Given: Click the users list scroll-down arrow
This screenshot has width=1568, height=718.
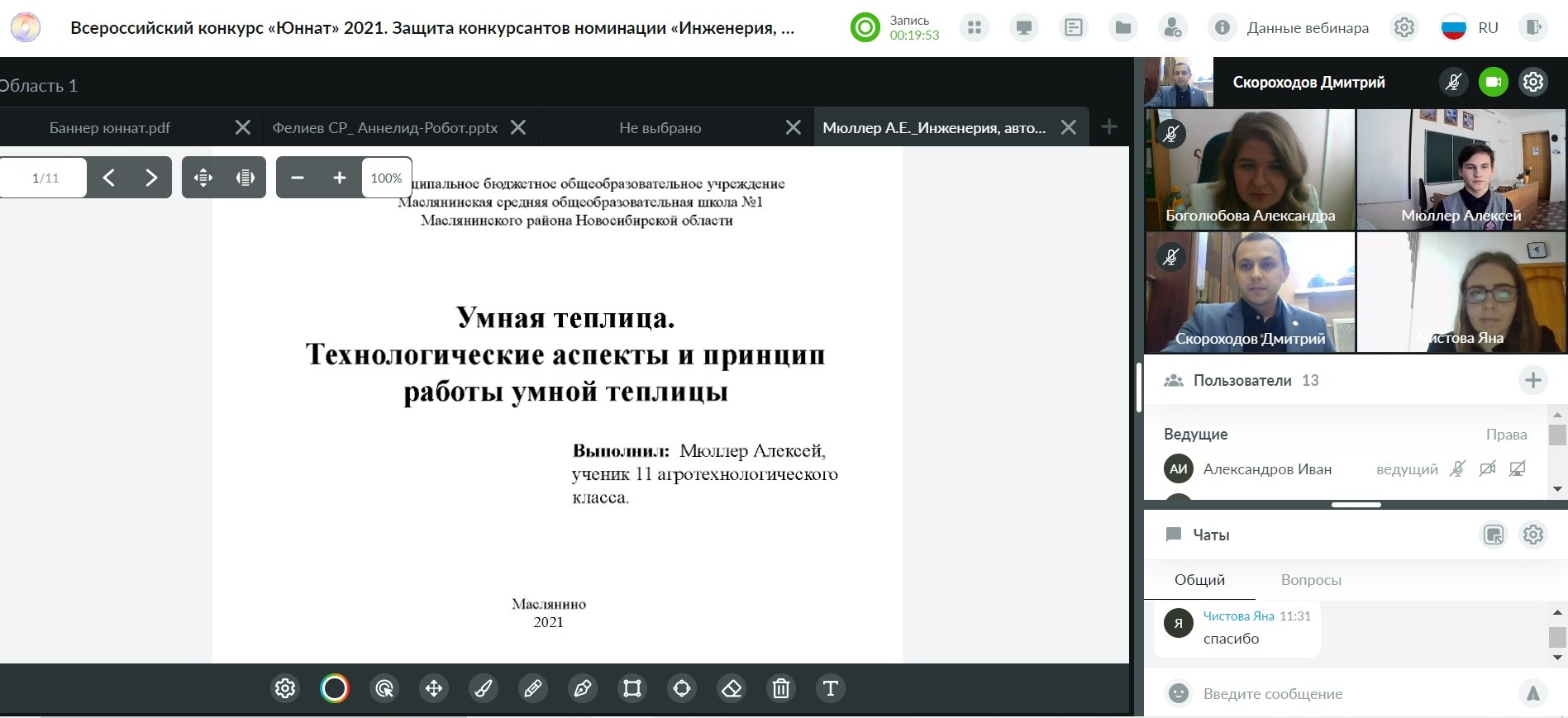Looking at the screenshot, I should tap(1557, 489).
